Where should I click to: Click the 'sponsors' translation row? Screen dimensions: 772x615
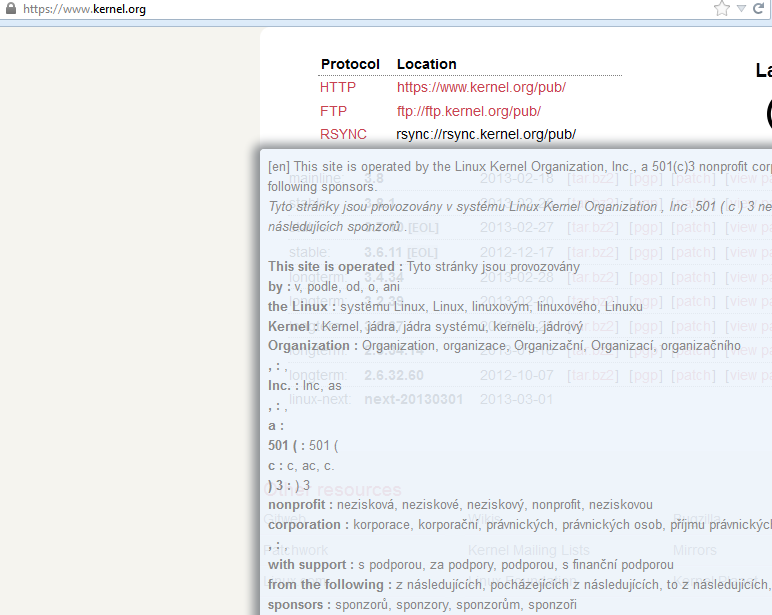(x=422, y=605)
